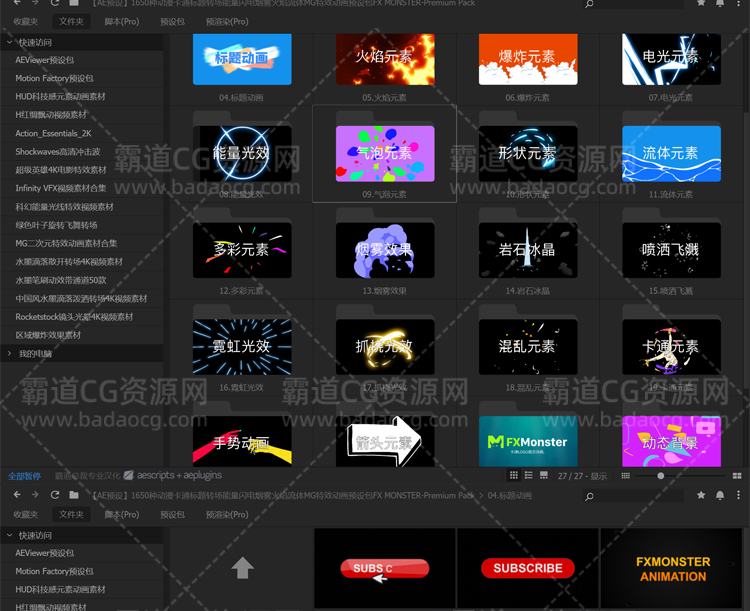Click the aescripts + aeplugins logo

[173, 475]
